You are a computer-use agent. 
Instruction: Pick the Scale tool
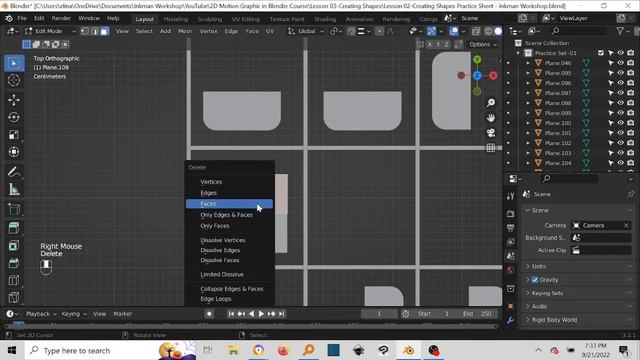pos(14,135)
